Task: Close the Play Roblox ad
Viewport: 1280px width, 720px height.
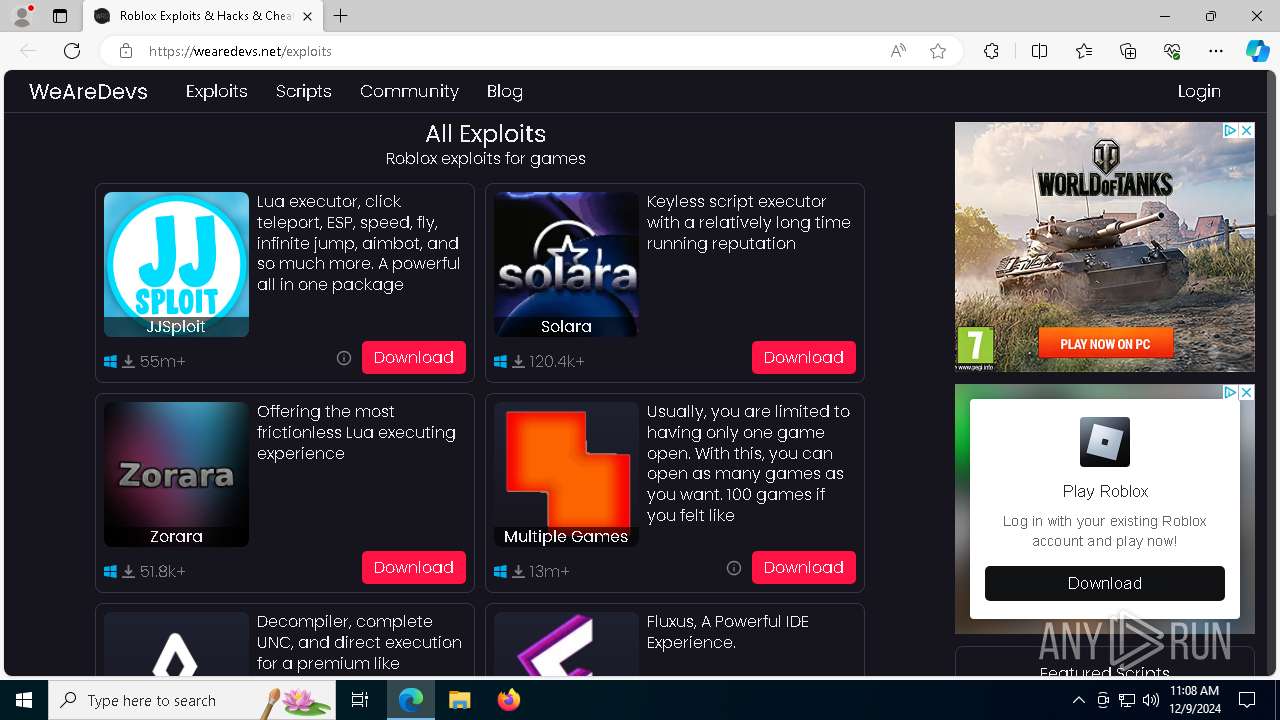Action: [1247, 393]
